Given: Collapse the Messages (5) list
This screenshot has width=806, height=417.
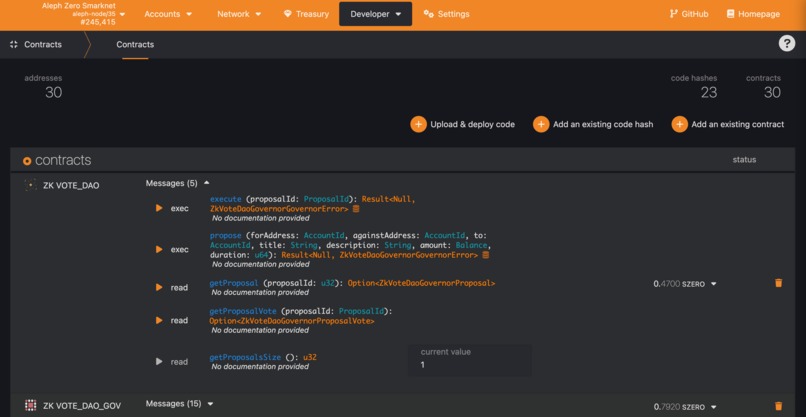Looking at the screenshot, I should (x=178, y=183).
